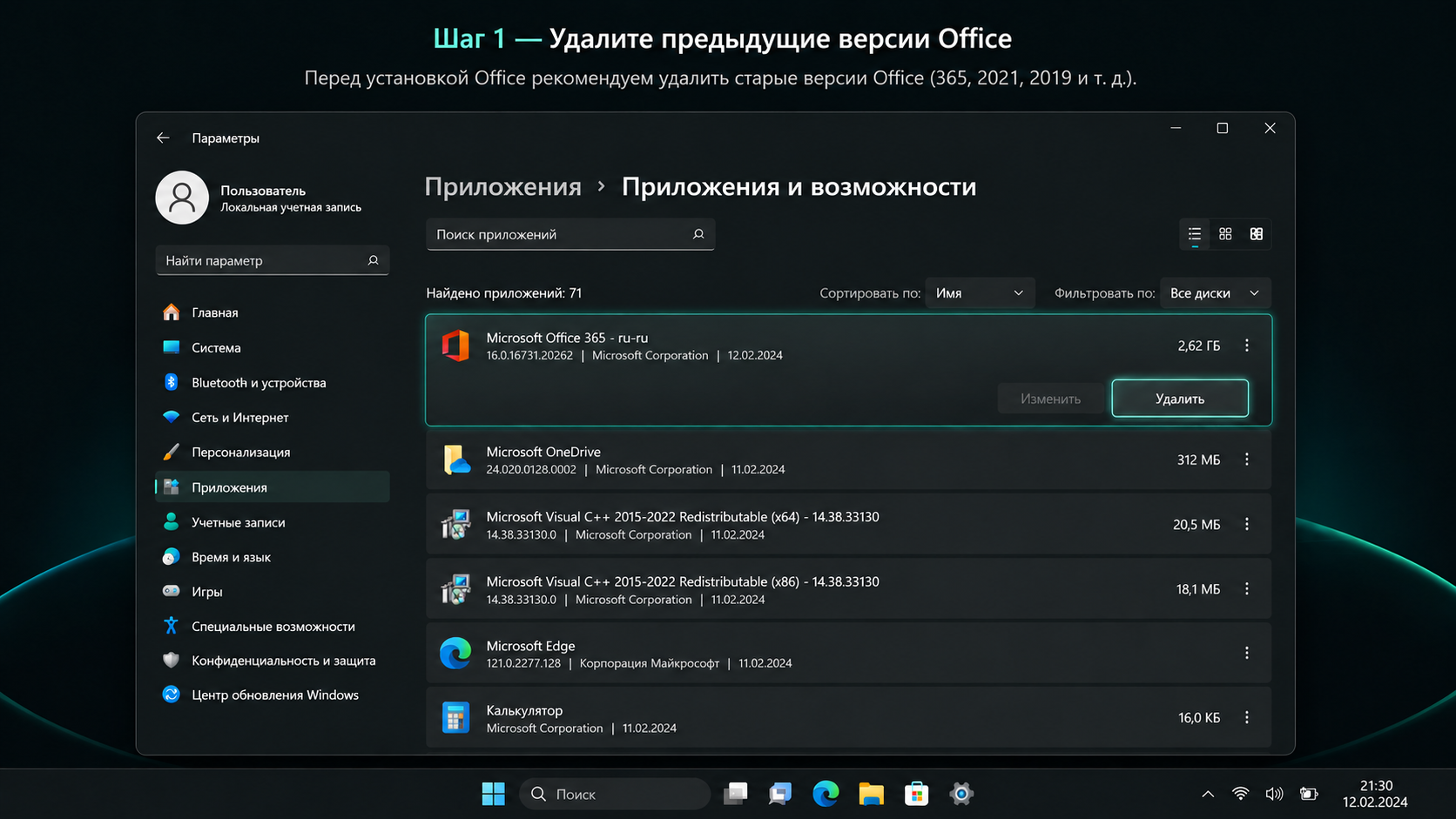Open the Filter by All drives dropdown
The image size is (1456, 819).
pyautogui.click(x=1215, y=293)
